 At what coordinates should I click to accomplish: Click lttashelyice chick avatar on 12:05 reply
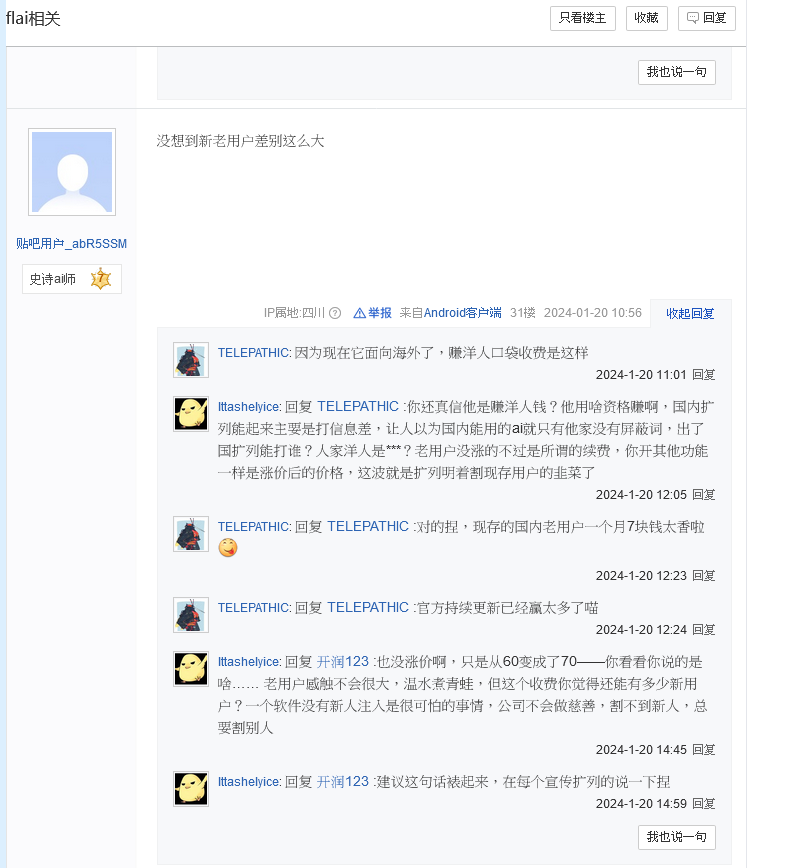[x=191, y=414]
